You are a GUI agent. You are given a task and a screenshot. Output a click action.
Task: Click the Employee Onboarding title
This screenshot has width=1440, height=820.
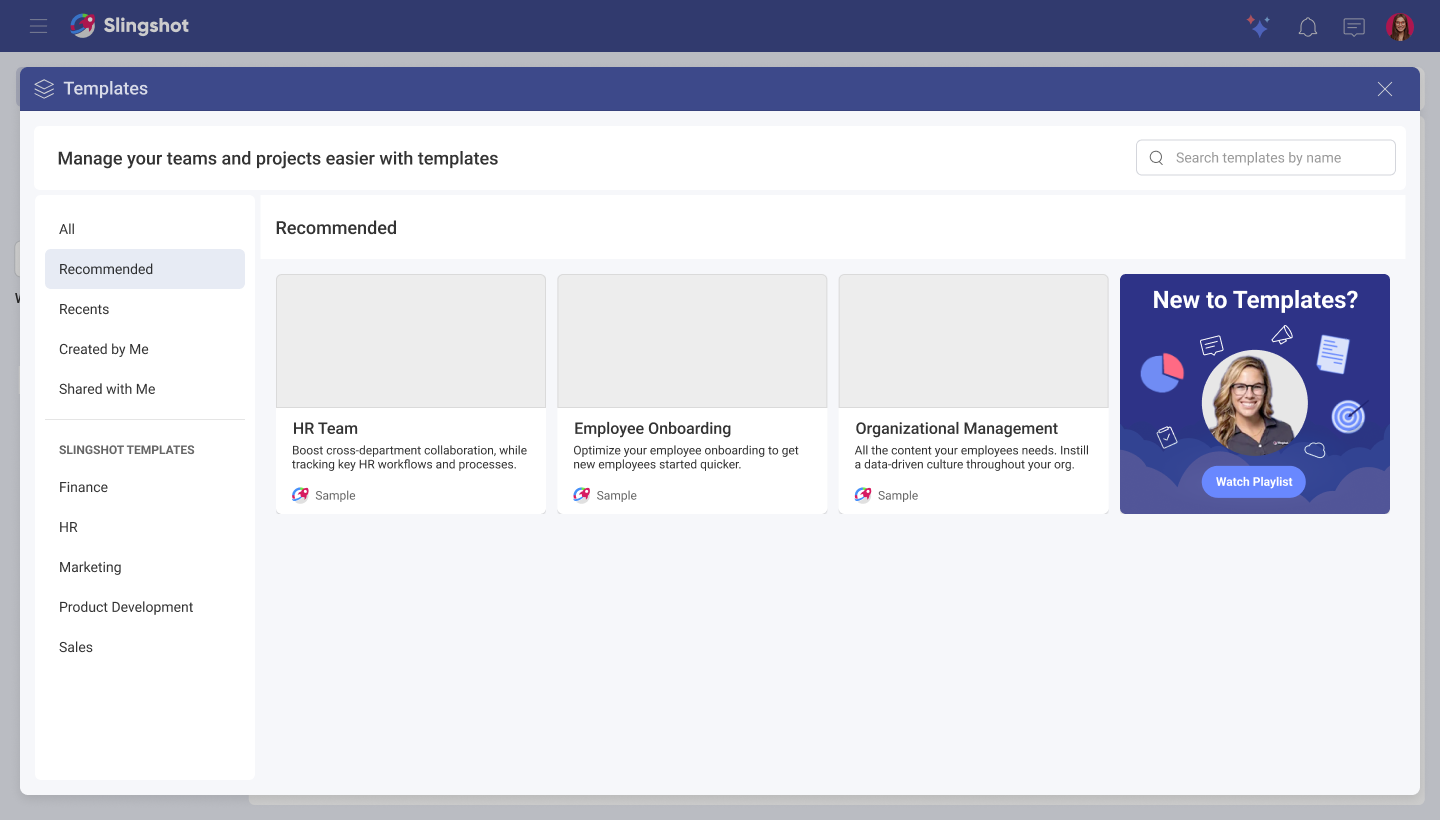tap(652, 429)
